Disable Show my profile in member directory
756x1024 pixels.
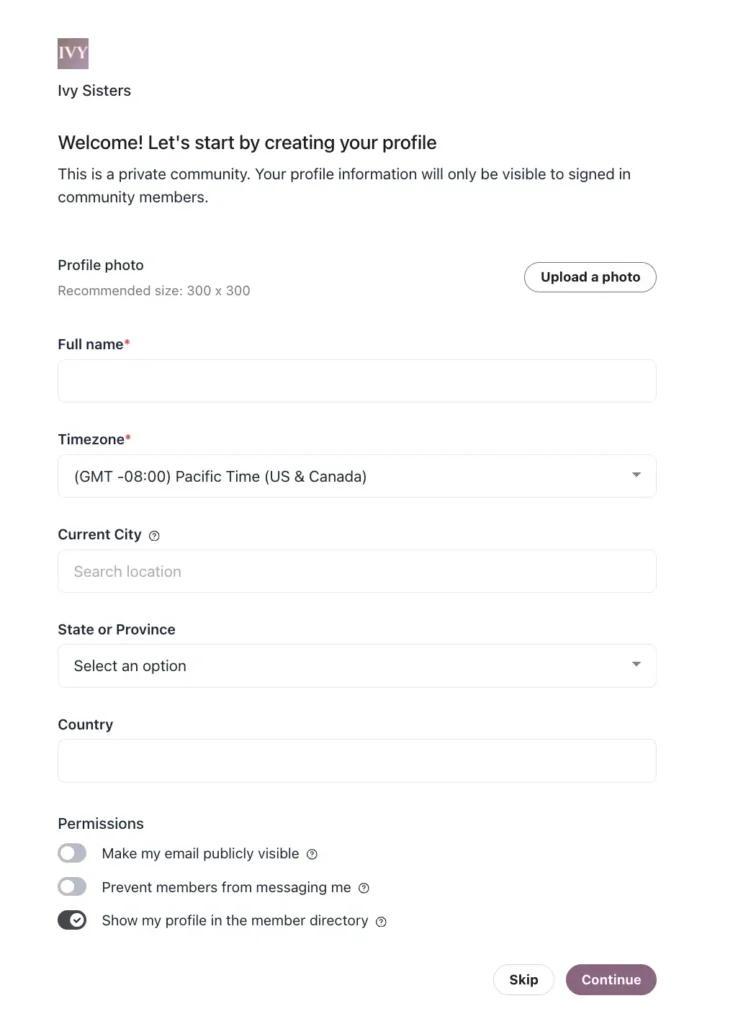[72, 920]
